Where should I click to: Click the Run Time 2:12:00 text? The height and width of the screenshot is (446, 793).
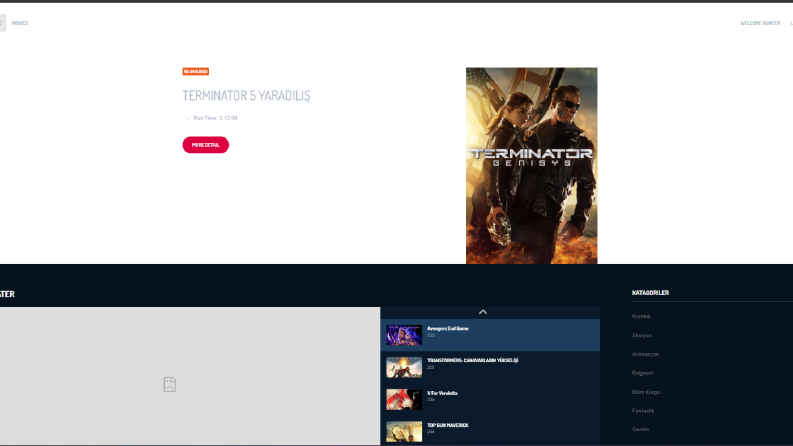pos(215,118)
